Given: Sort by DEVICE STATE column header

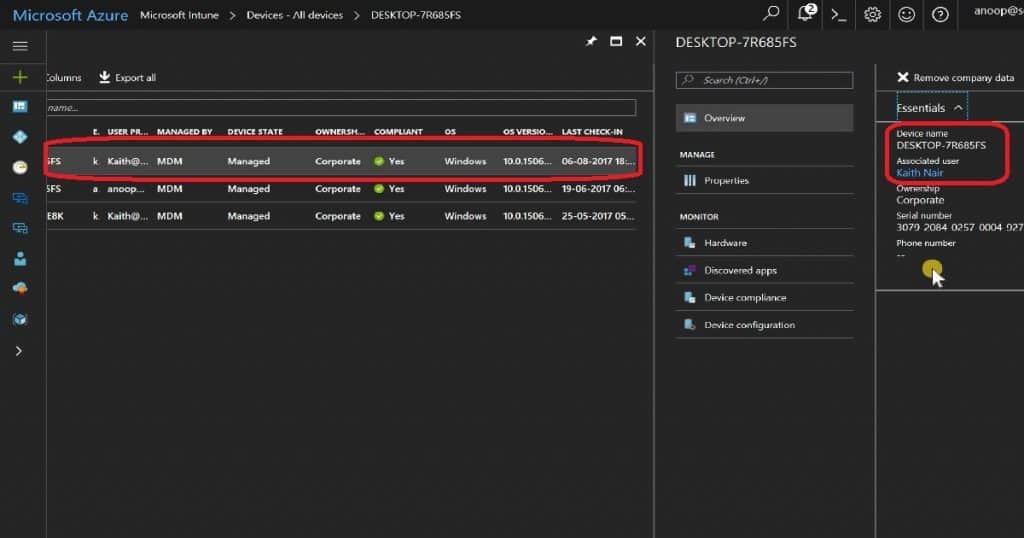Looking at the screenshot, I should (x=255, y=132).
